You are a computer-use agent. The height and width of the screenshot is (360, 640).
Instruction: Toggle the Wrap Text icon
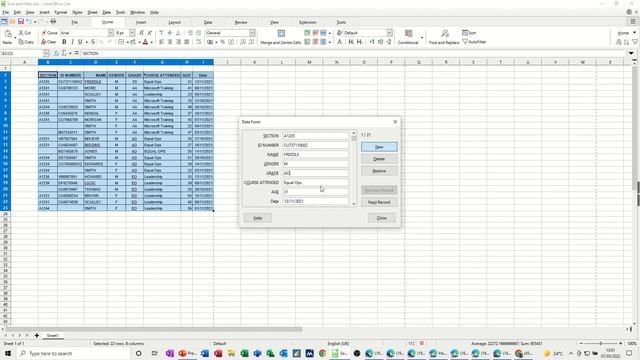coord(199,42)
